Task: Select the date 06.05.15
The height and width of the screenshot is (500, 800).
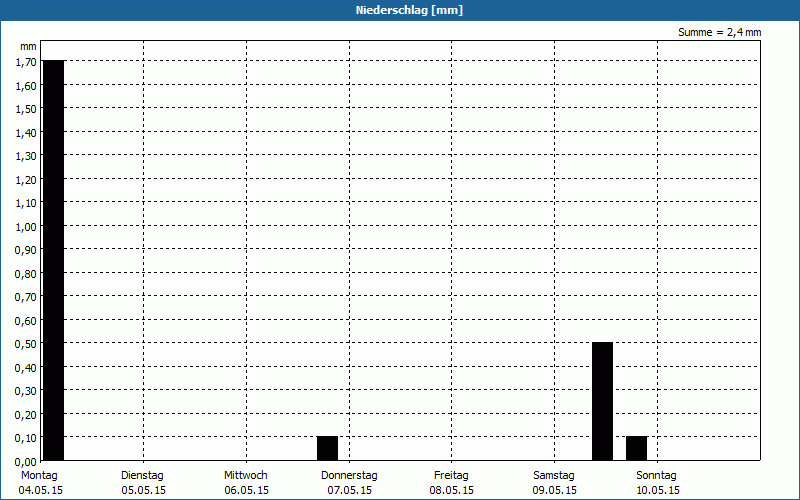Action: (x=246, y=490)
